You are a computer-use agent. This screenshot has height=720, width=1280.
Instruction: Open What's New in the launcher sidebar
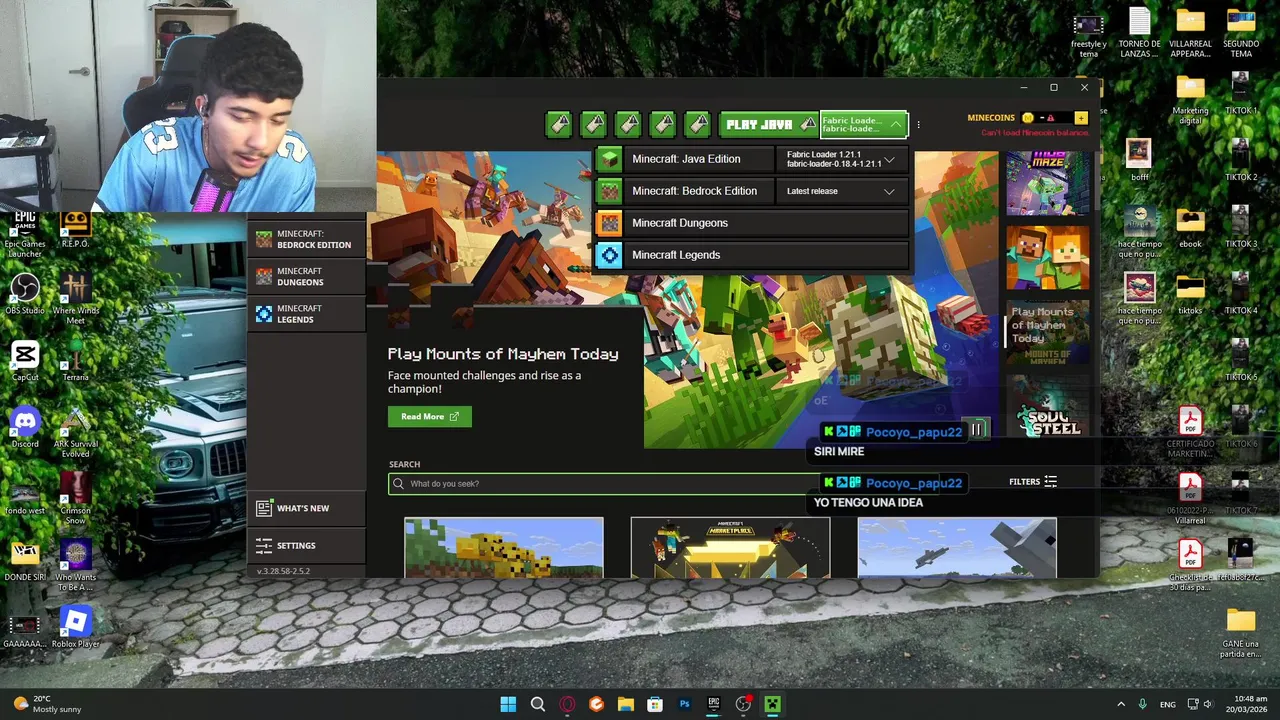tap(307, 508)
